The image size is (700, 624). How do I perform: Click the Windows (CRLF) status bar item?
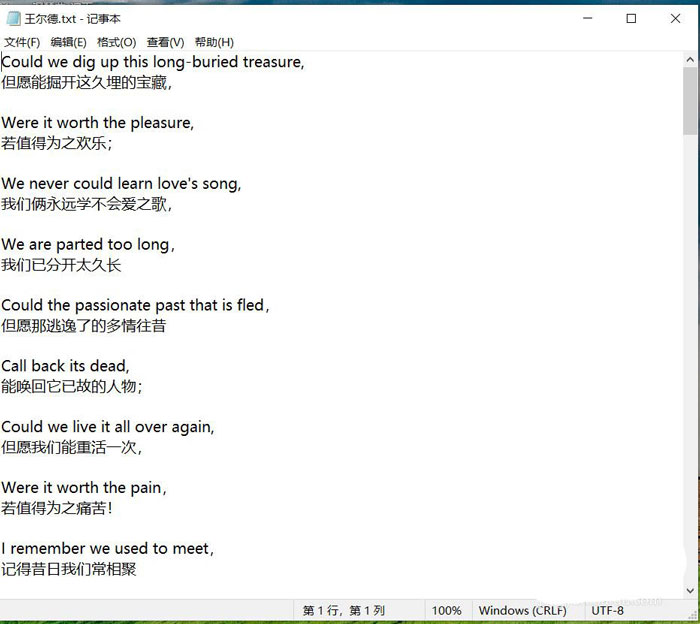(x=522, y=610)
